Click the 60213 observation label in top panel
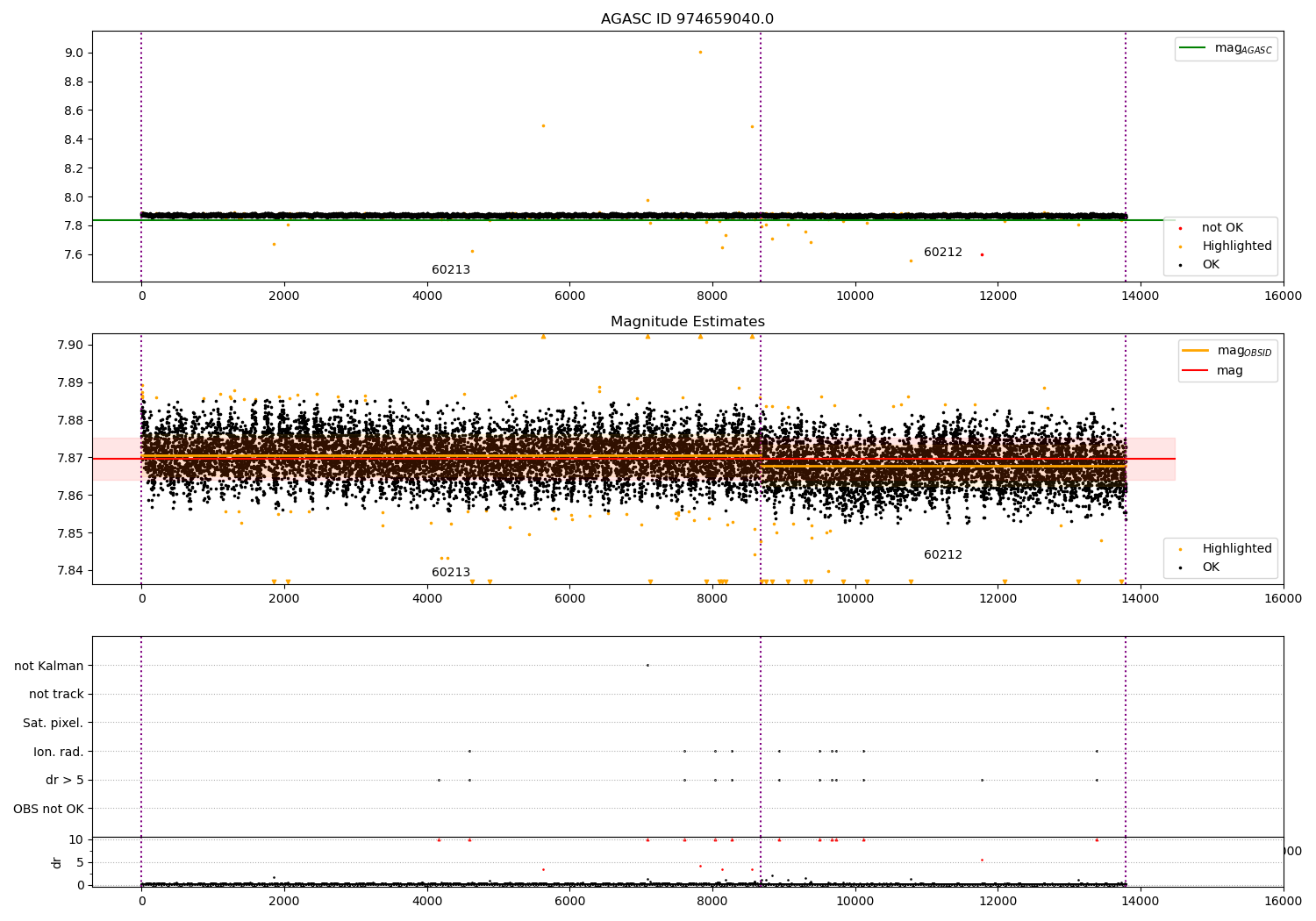1316x921 pixels. click(x=451, y=270)
